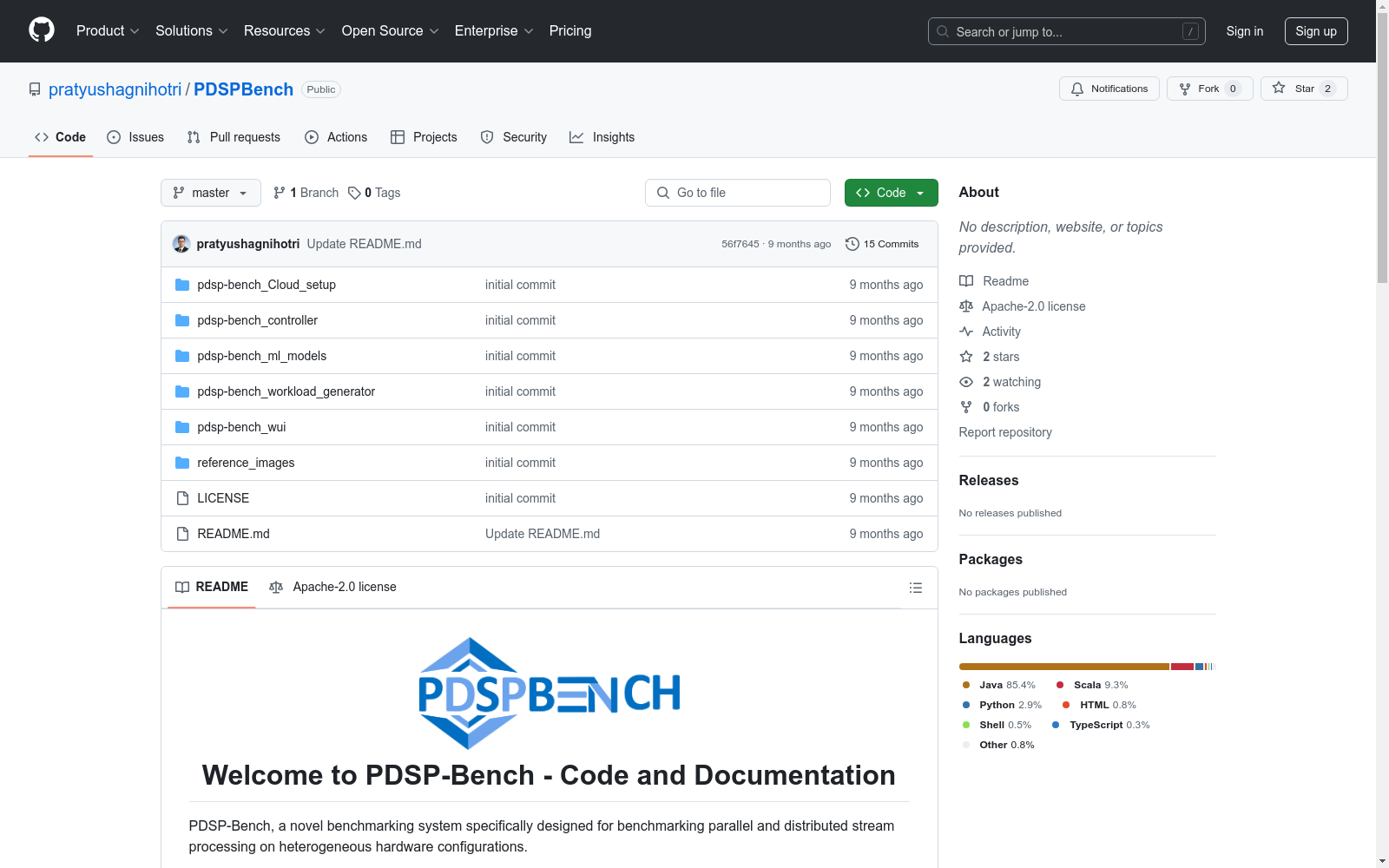The height and width of the screenshot is (868, 1389).
Task: Click the PDSPBench logo image in README
Action: click(x=550, y=694)
